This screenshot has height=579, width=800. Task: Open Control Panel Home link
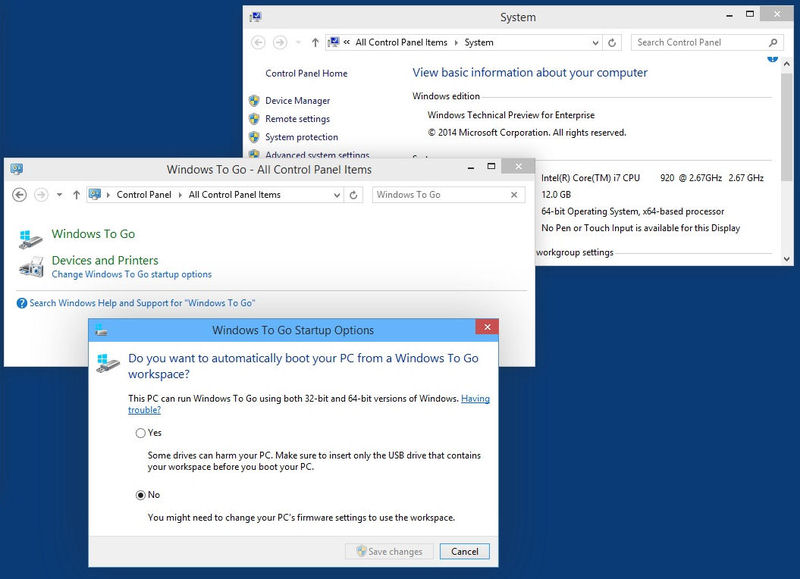[306, 73]
